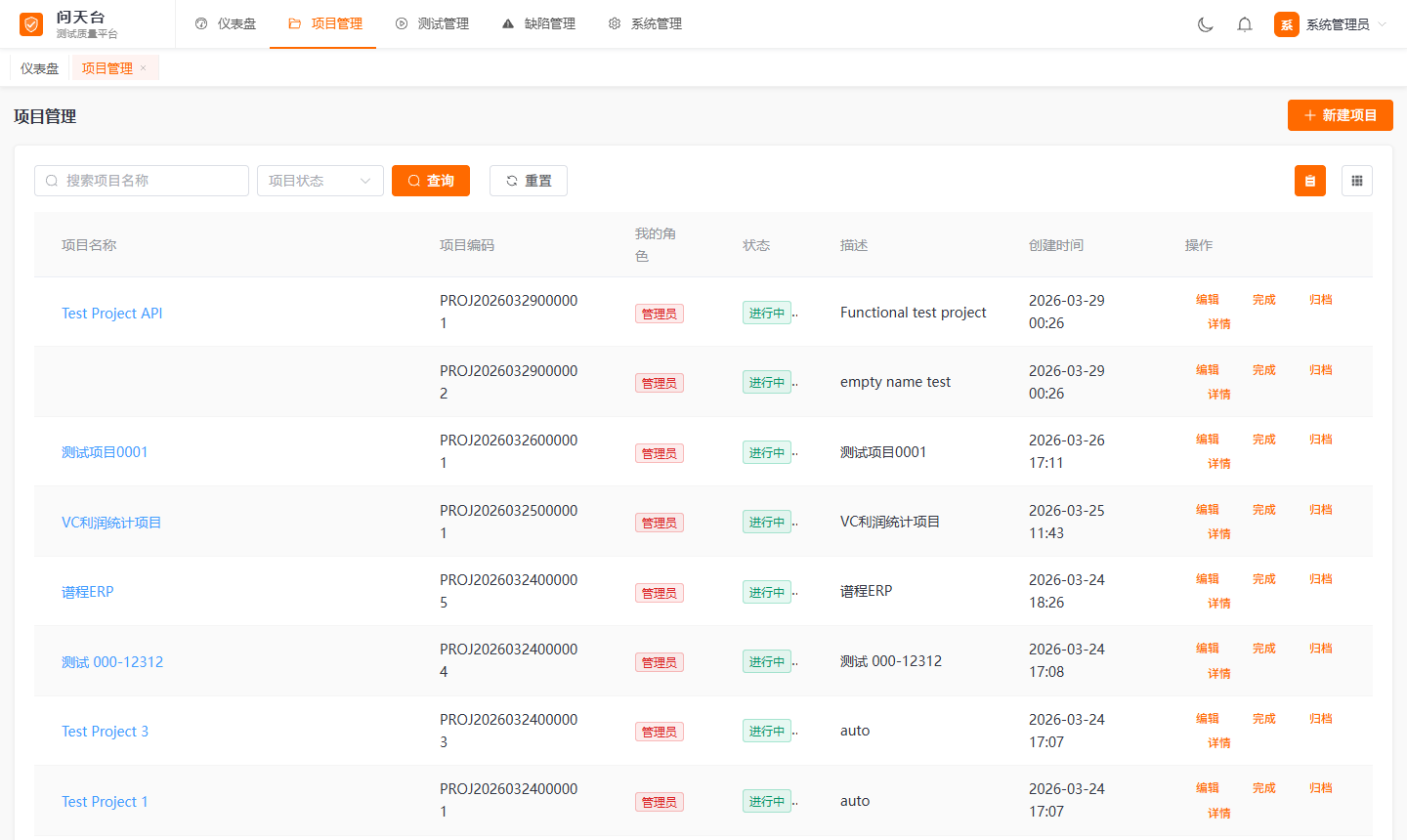Click 详情 for 谙程ERP
Viewport: 1407px width, 840px height.
coord(1219,604)
